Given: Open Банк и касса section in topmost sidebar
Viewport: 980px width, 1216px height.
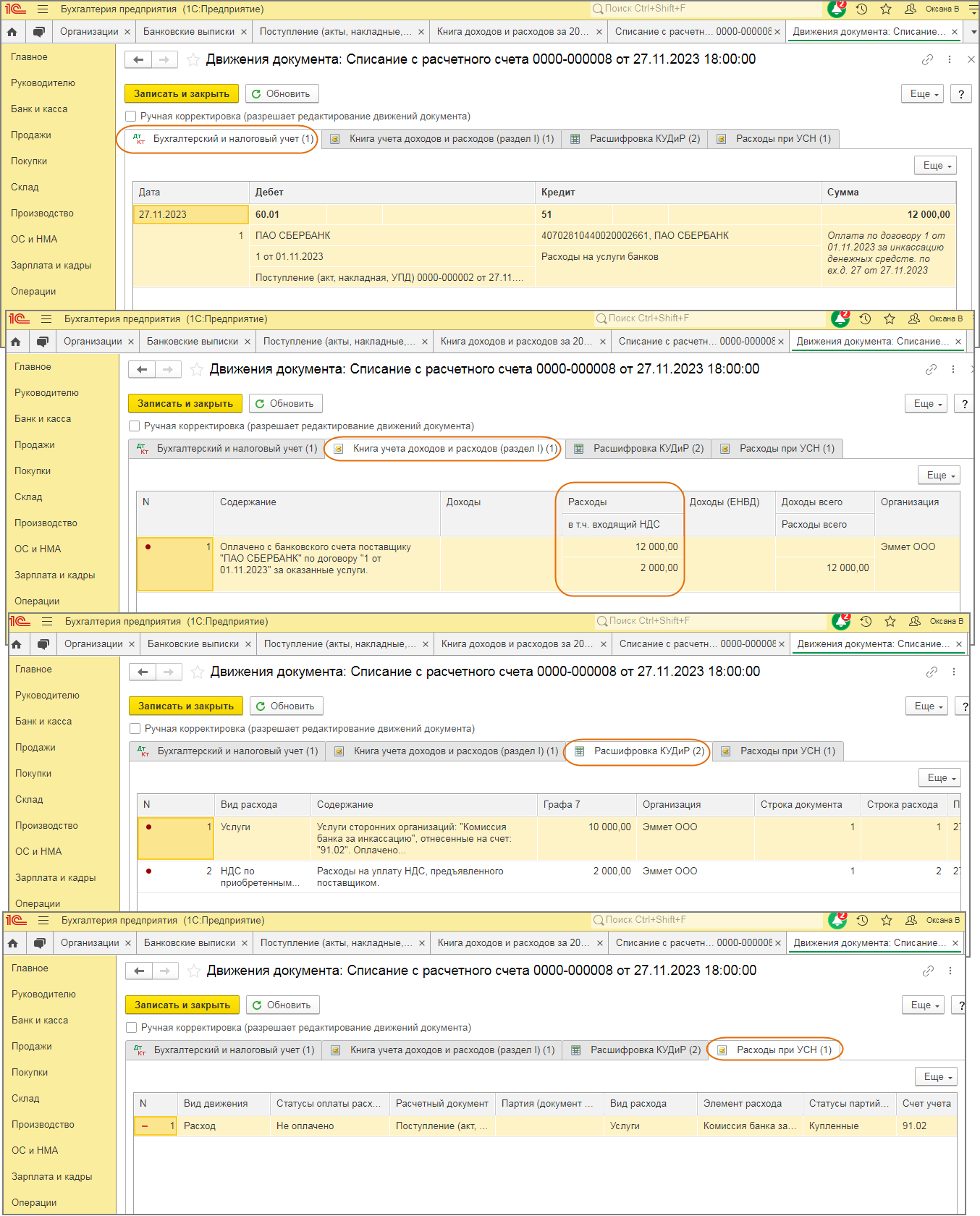Looking at the screenshot, I should pos(39,109).
